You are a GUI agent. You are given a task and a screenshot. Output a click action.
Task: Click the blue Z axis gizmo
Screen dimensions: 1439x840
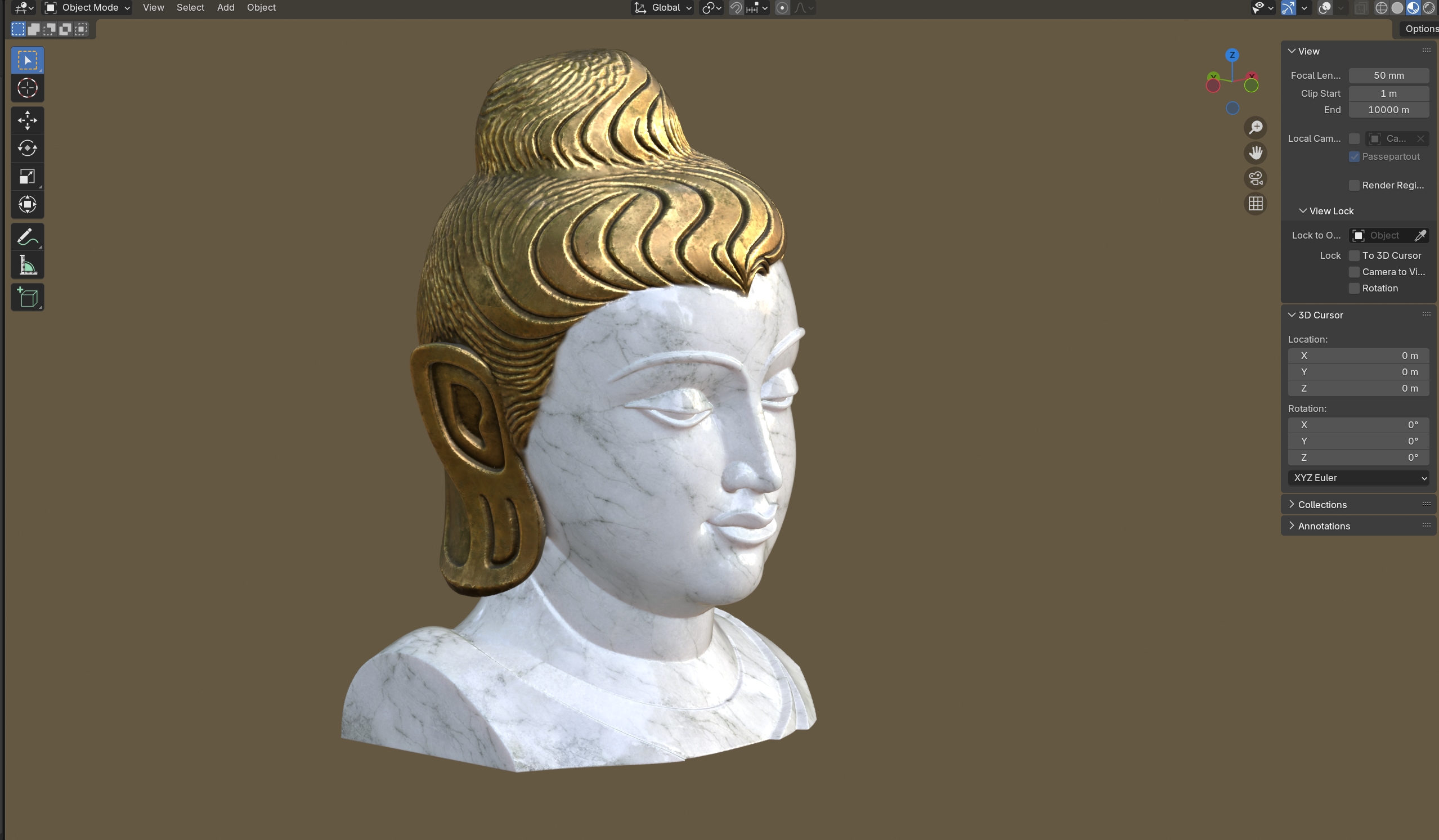pyautogui.click(x=1232, y=55)
